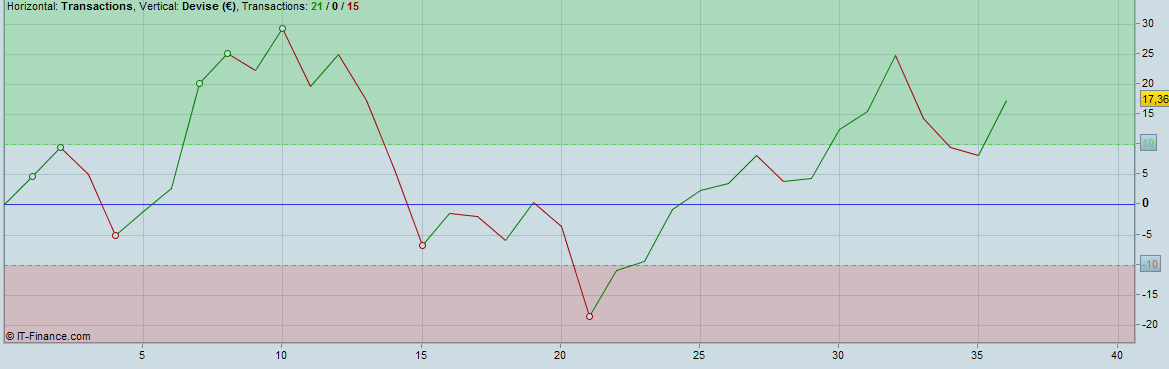This screenshot has height=369, width=1169.
Task: Click the green circle marker at transaction 7
Action: [x=199, y=83]
